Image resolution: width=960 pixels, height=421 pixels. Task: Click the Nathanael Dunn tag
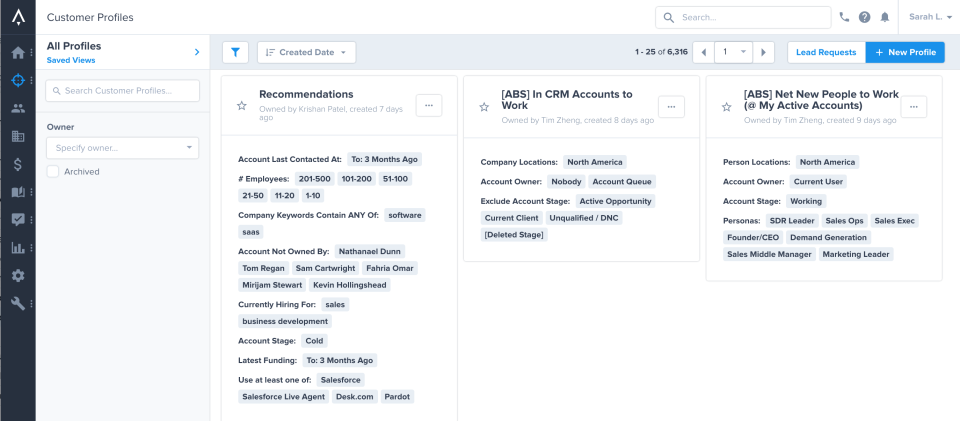click(x=370, y=251)
